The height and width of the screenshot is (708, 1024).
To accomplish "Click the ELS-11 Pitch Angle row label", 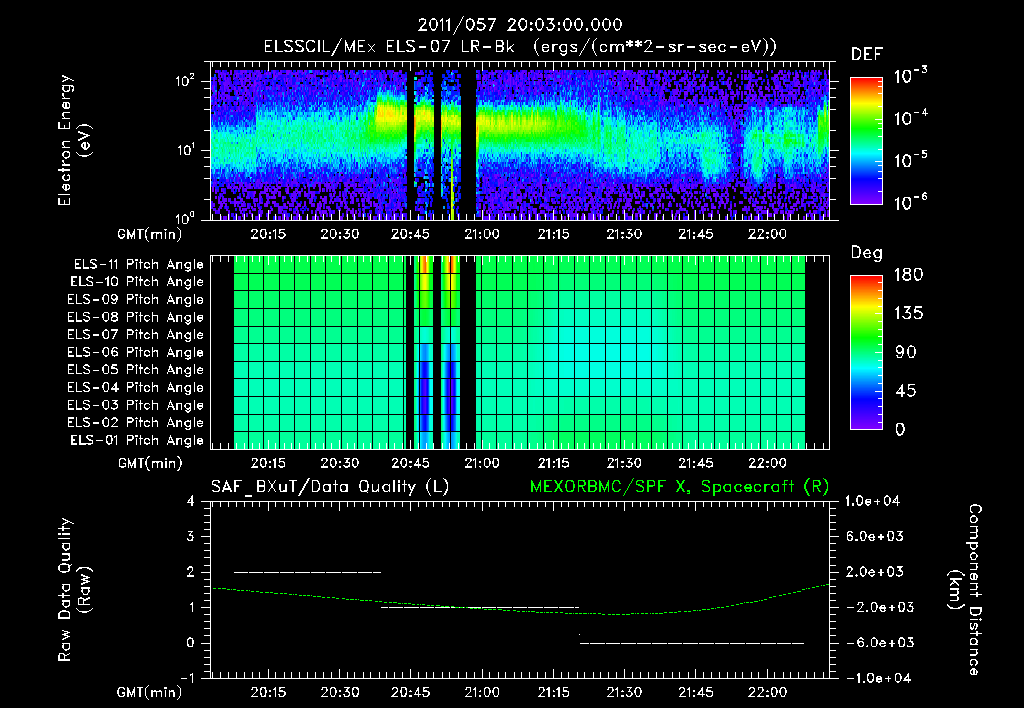I will coord(138,265).
